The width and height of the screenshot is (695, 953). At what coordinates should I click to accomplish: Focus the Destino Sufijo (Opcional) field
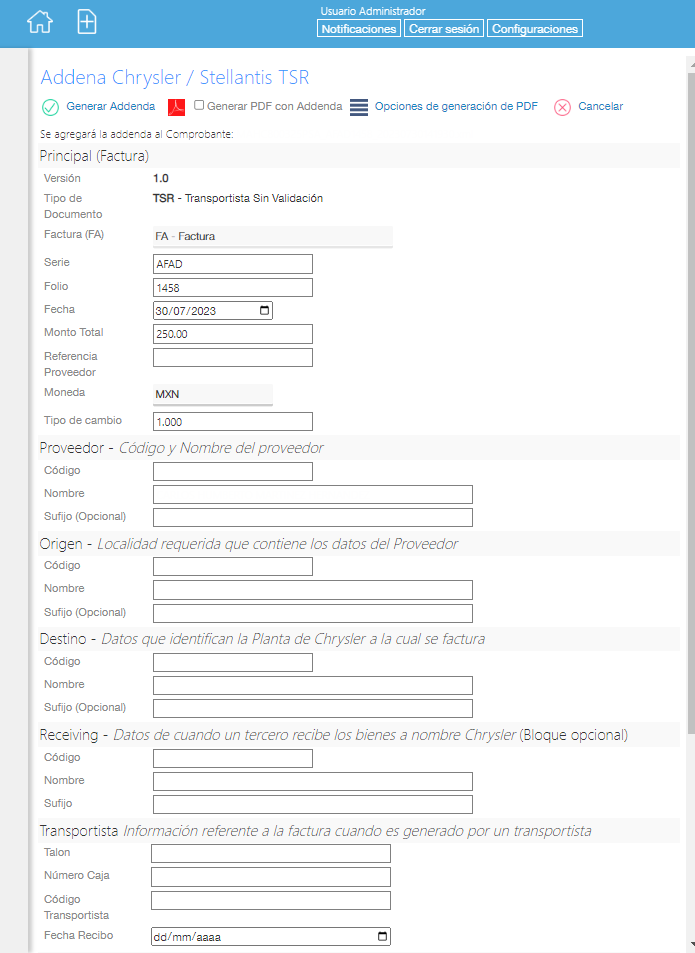(313, 709)
